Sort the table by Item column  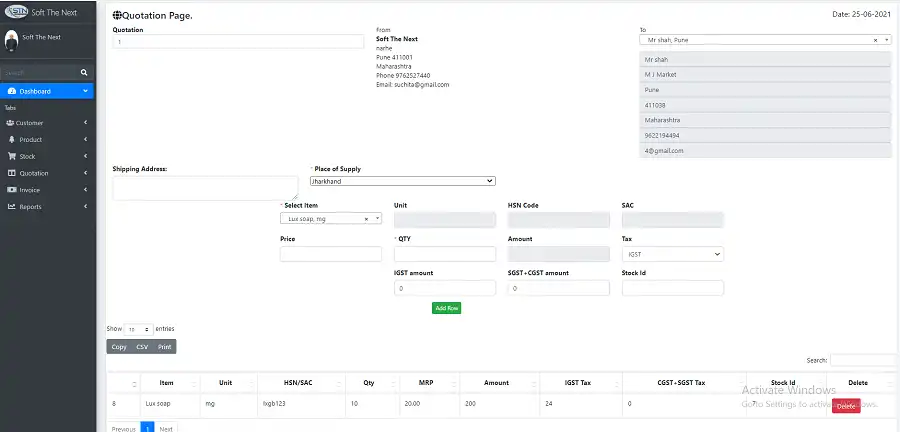(x=166, y=383)
